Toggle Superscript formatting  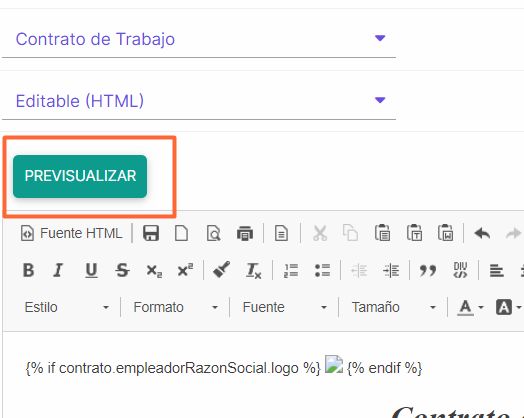tap(185, 270)
